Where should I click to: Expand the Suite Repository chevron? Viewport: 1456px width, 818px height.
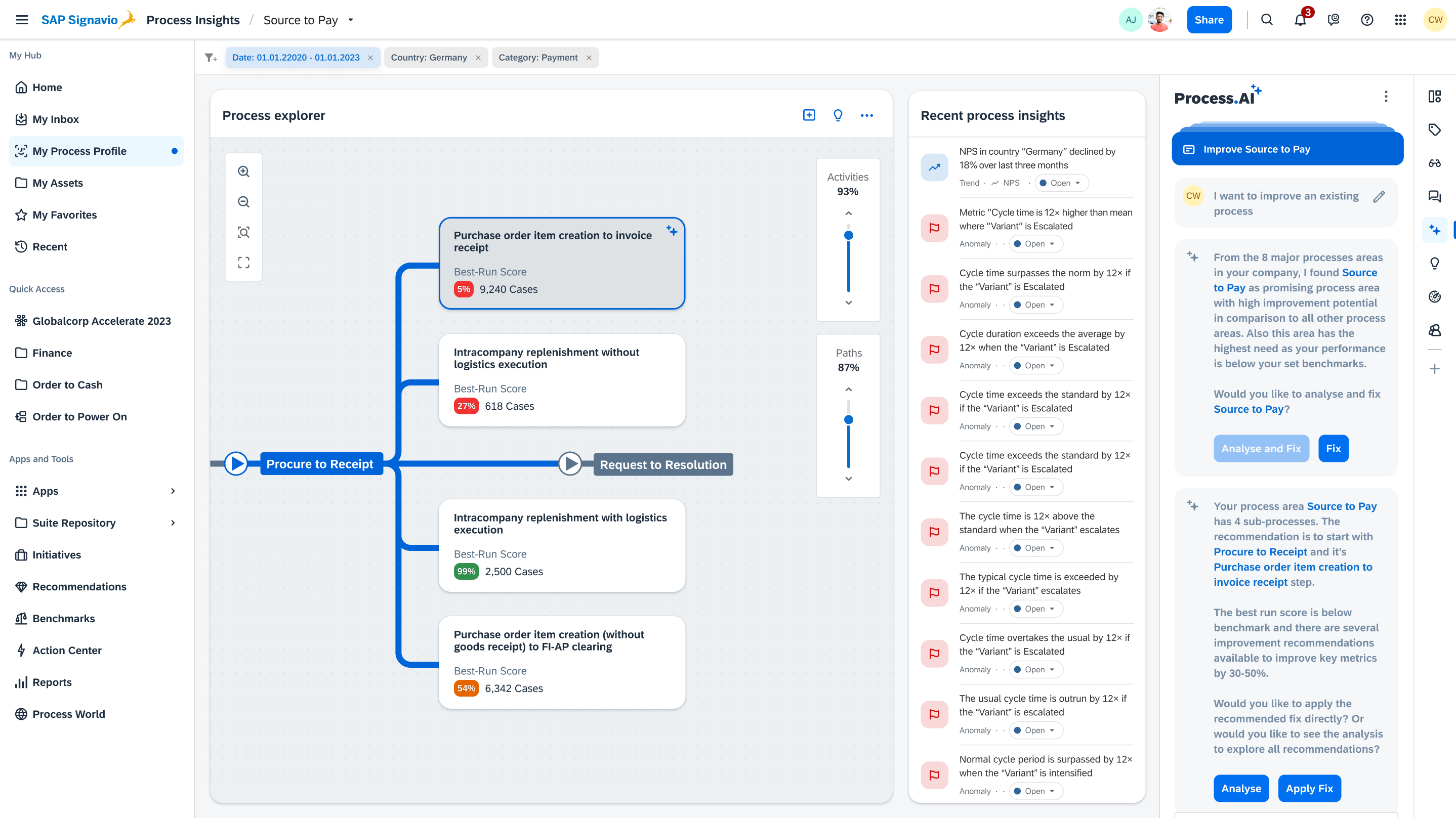point(173,523)
